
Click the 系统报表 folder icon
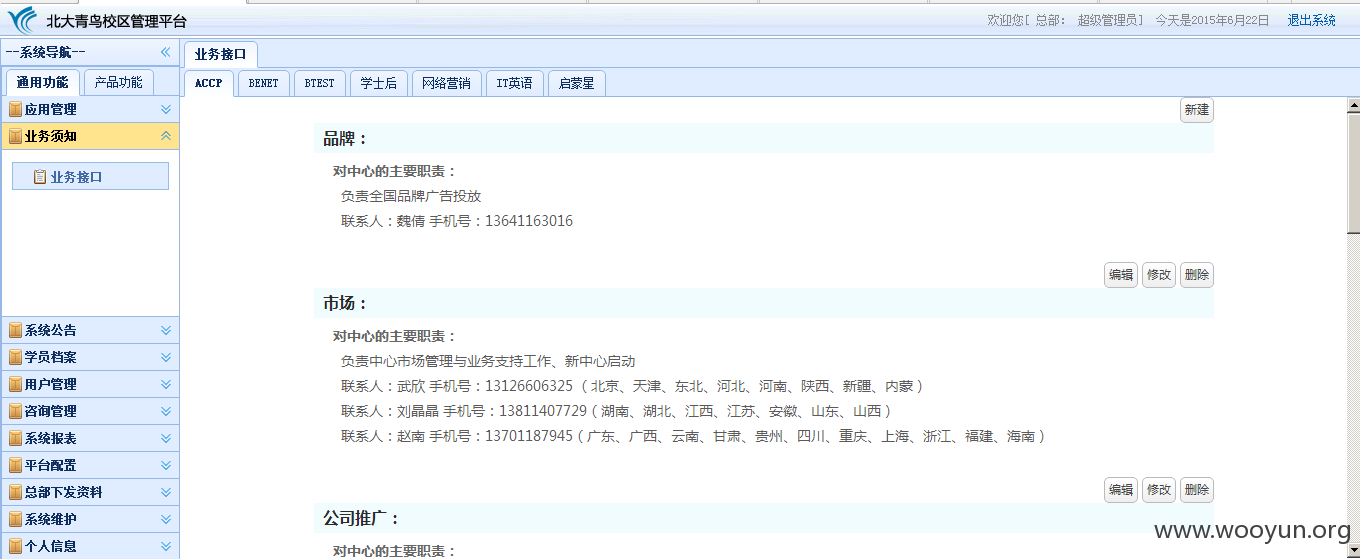[x=15, y=438]
